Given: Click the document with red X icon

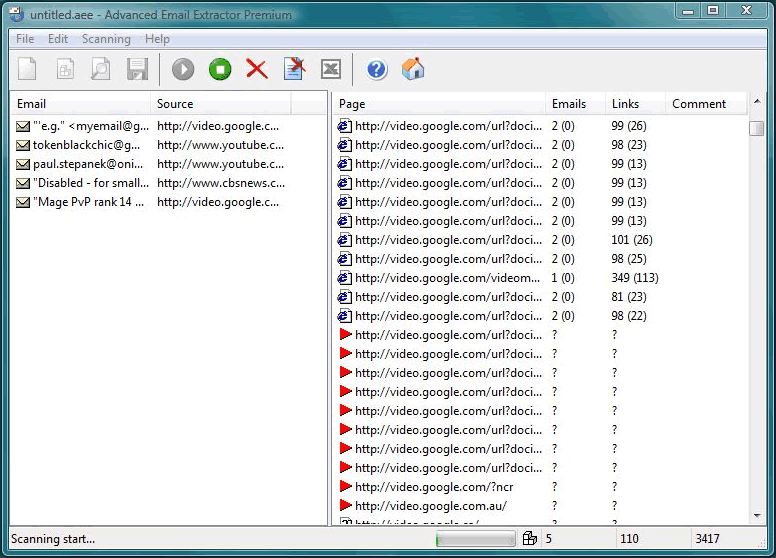Looking at the screenshot, I should tap(294, 69).
